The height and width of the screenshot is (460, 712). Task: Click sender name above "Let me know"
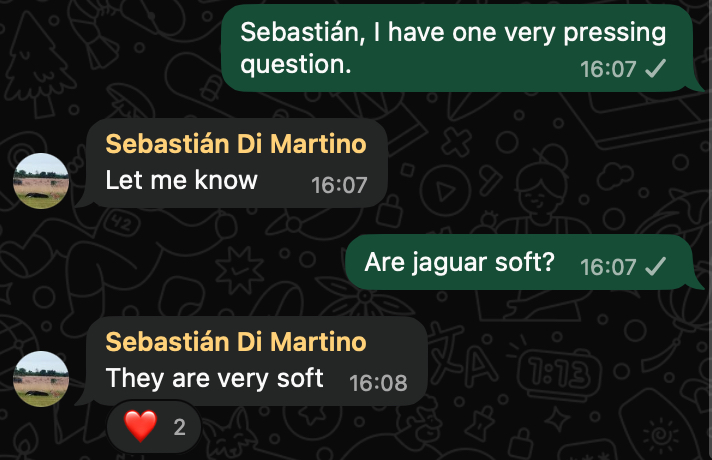pyautogui.click(x=236, y=144)
